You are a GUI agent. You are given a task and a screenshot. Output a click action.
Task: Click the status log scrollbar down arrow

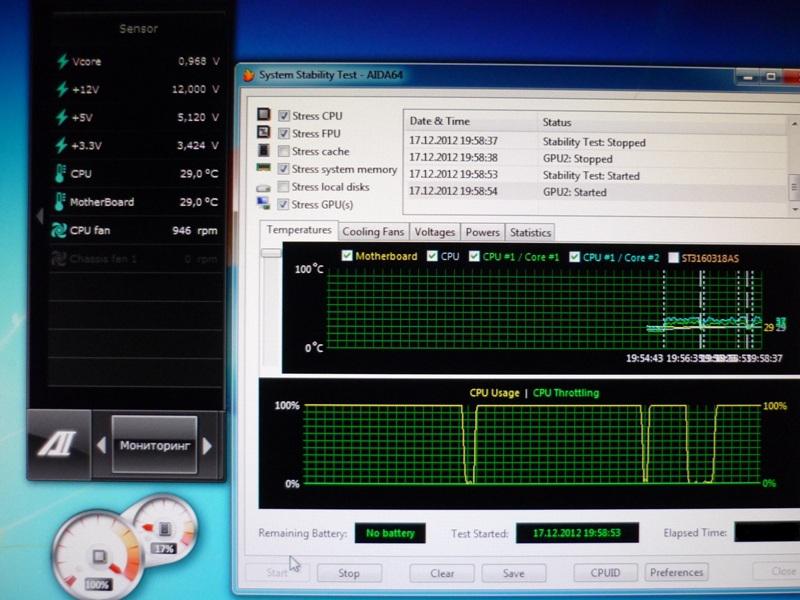794,210
